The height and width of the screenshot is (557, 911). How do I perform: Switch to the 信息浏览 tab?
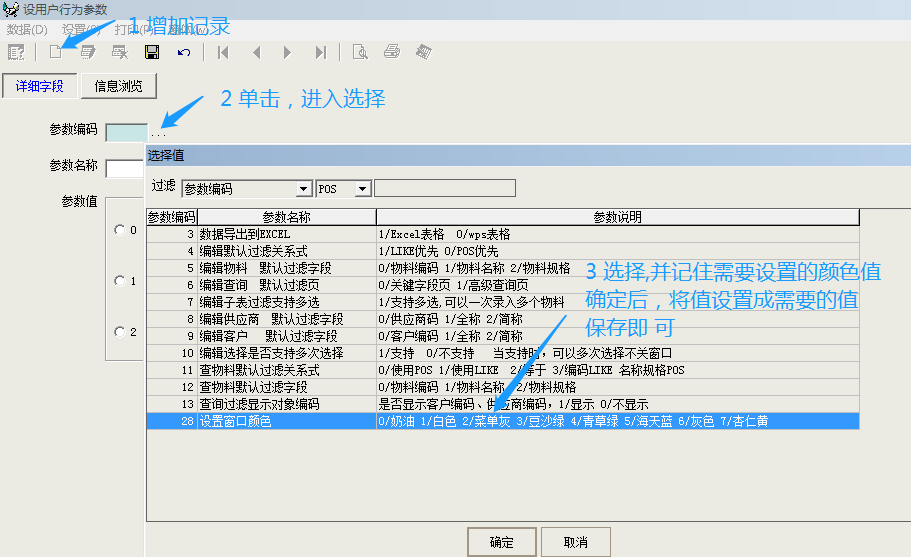[119, 86]
